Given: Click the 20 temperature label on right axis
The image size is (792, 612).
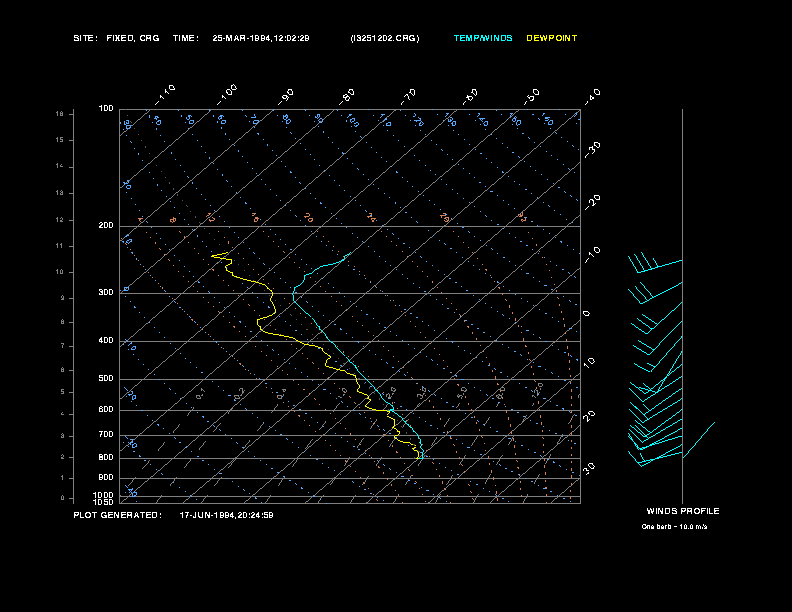Looking at the screenshot, I should click(x=589, y=416).
